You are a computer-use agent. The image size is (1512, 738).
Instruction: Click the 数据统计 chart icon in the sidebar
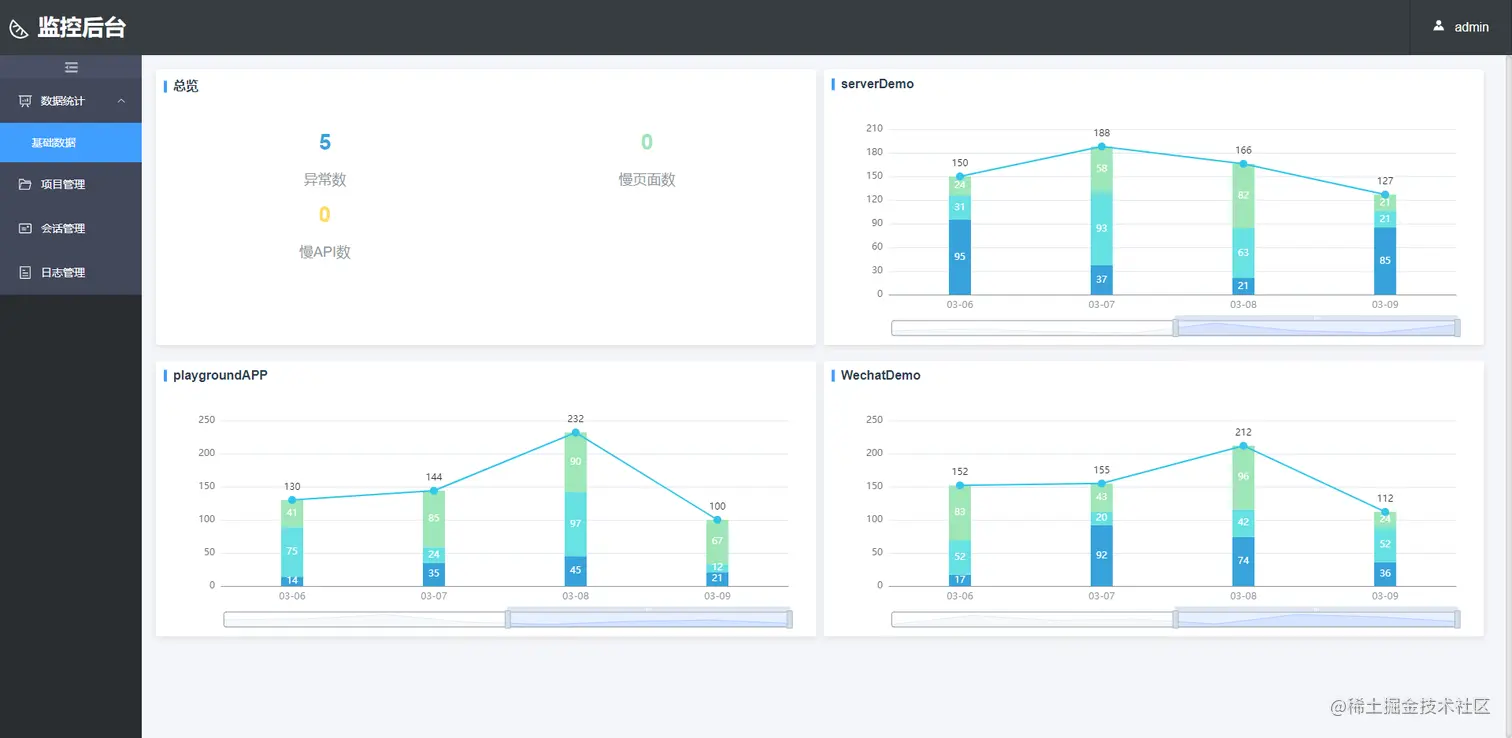25,101
